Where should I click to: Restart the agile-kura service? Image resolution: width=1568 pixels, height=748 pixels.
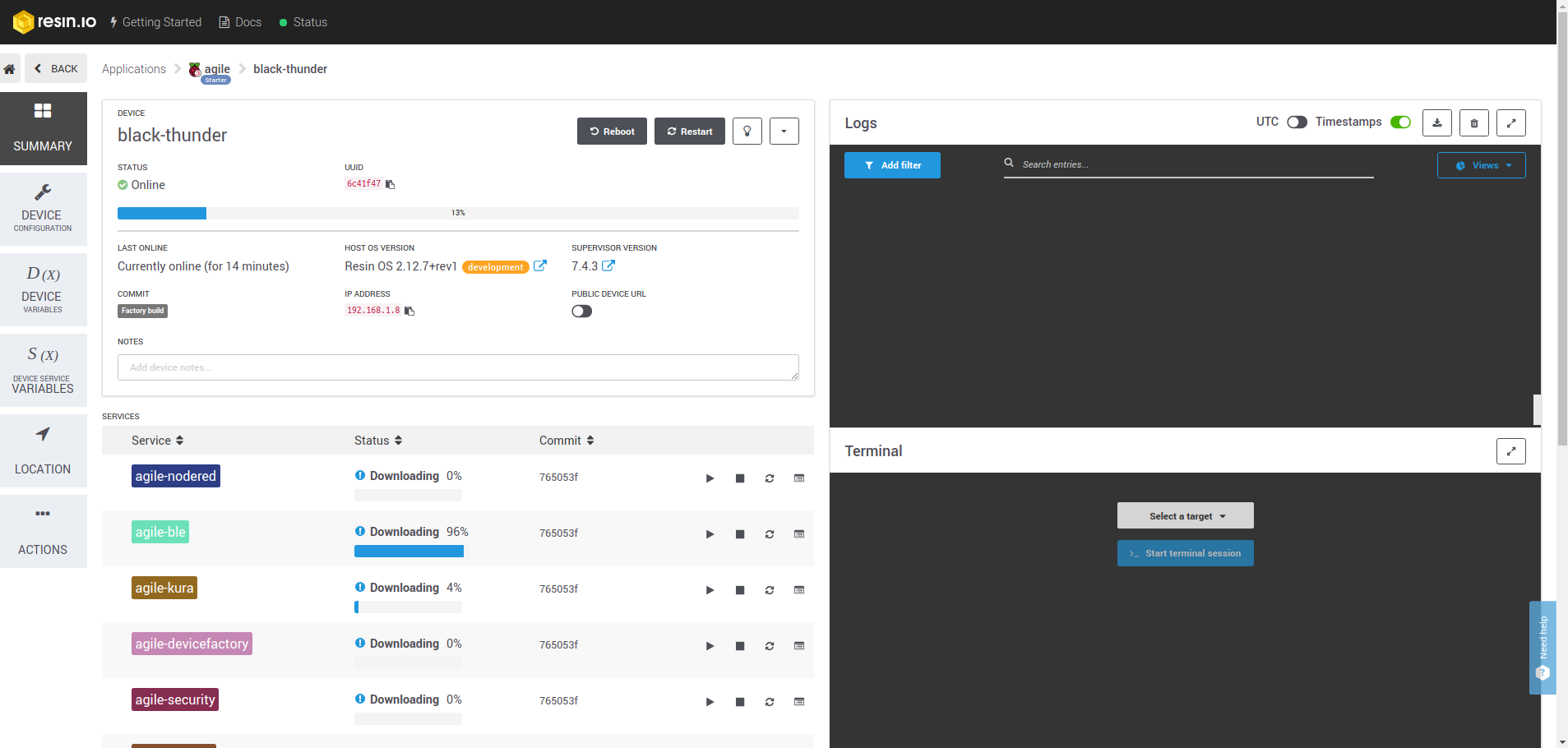[x=770, y=590]
